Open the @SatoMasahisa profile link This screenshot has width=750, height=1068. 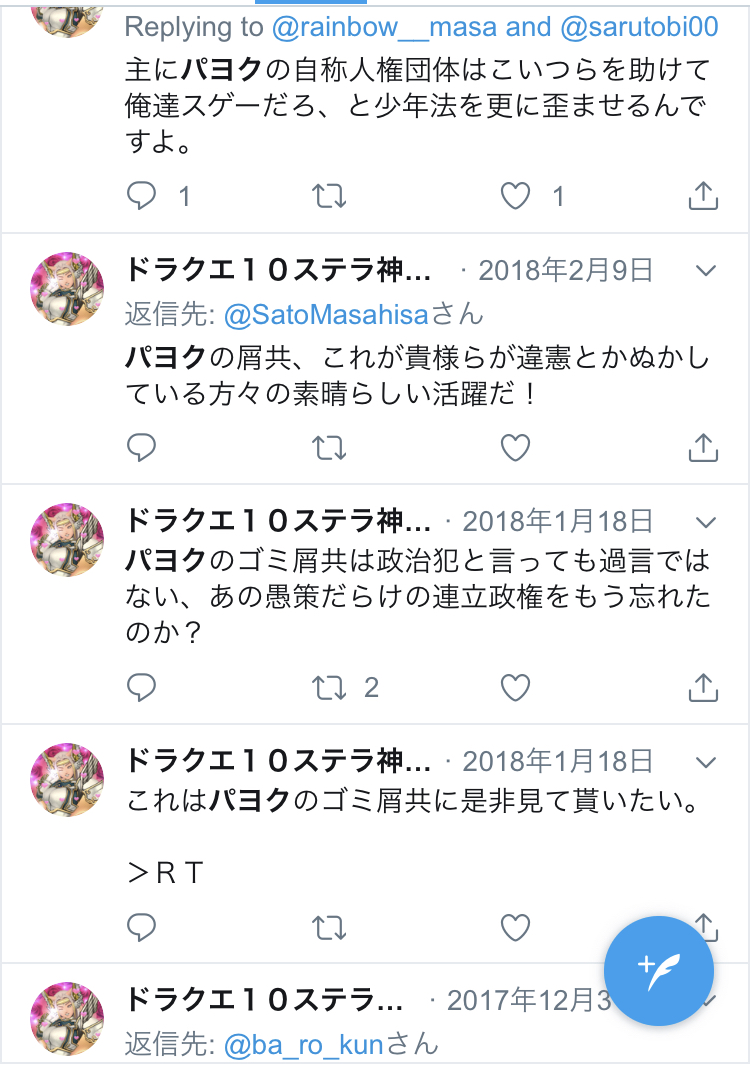pos(326,315)
